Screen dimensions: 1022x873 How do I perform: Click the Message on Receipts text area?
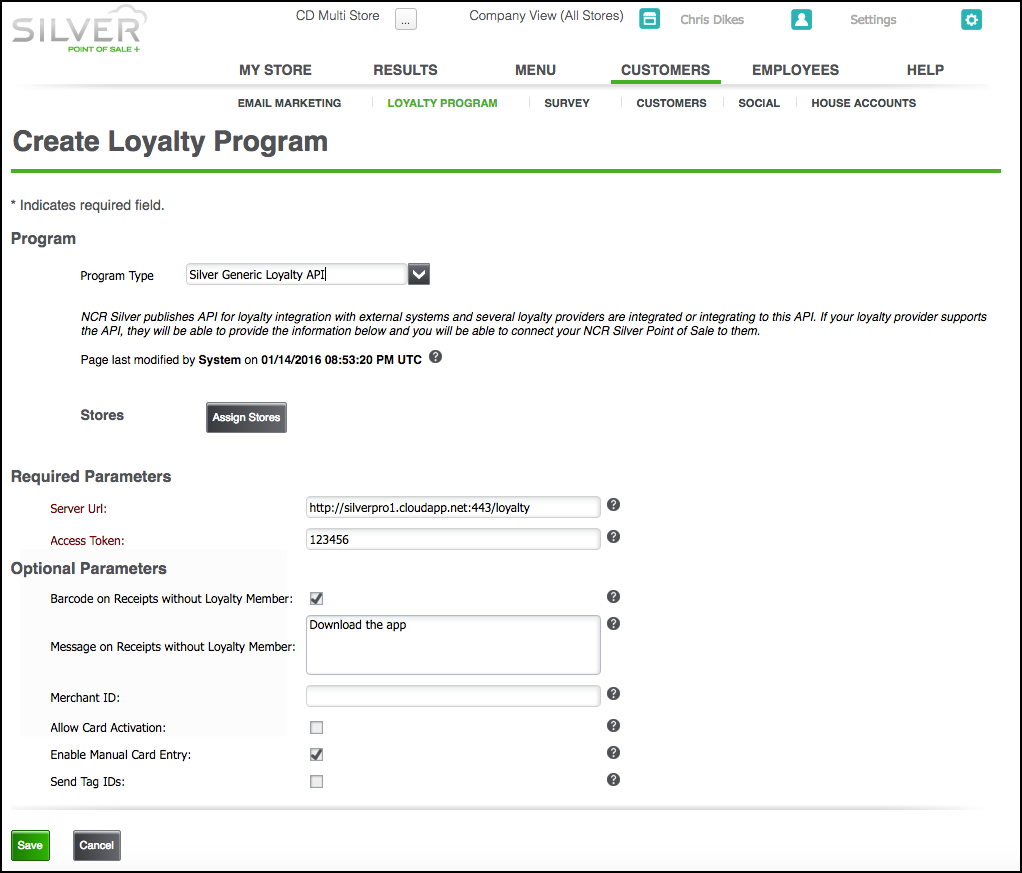tap(453, 645)
